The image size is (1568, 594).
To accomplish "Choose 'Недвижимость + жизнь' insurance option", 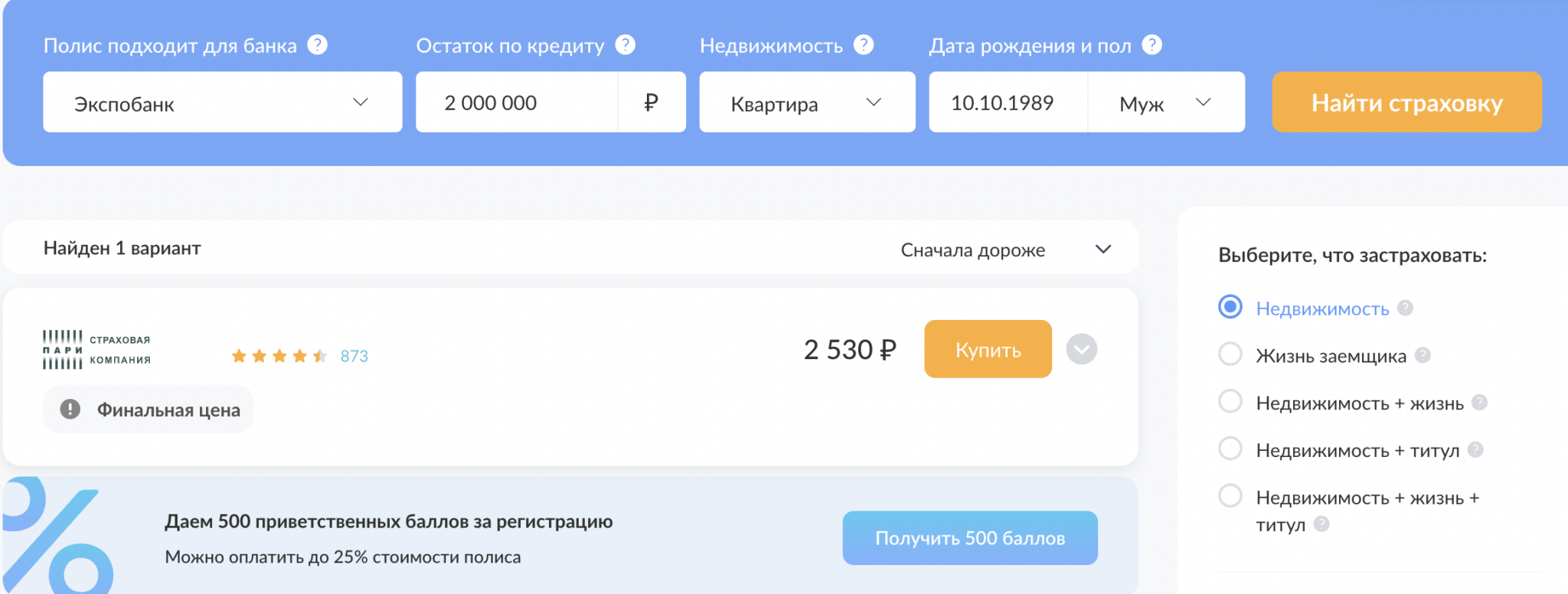I will click(x=1230, y=402).
